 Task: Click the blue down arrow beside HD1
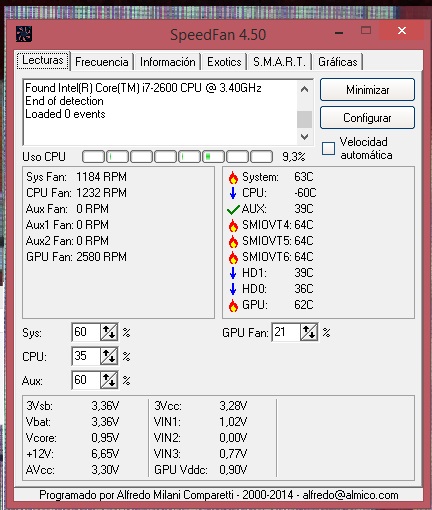click(233, 273)
